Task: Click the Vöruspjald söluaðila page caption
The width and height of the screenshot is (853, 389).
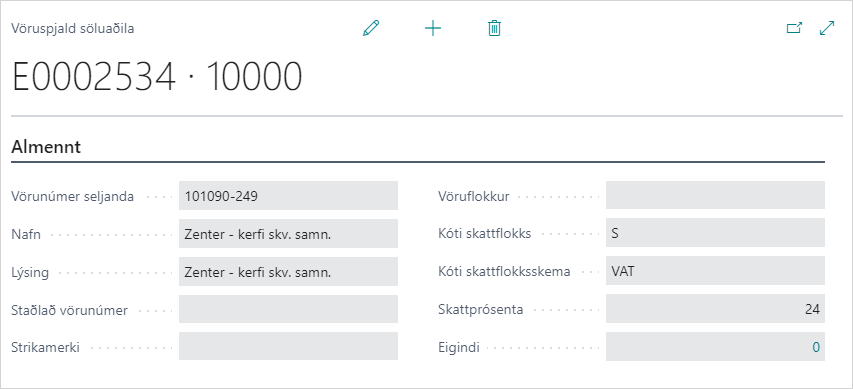Action: (73, 28)
